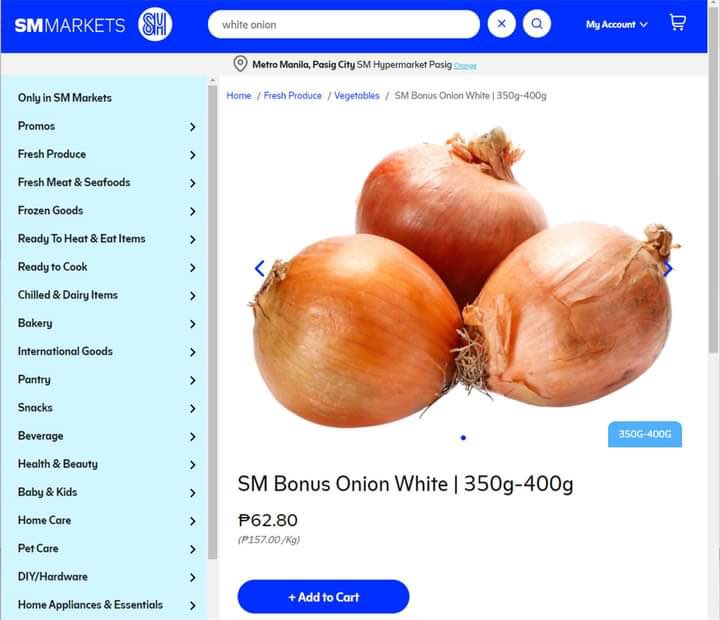Expand Fresh Meat & Seafoods chevron
This screenshot has width=720, height=620.
[193, 183]
